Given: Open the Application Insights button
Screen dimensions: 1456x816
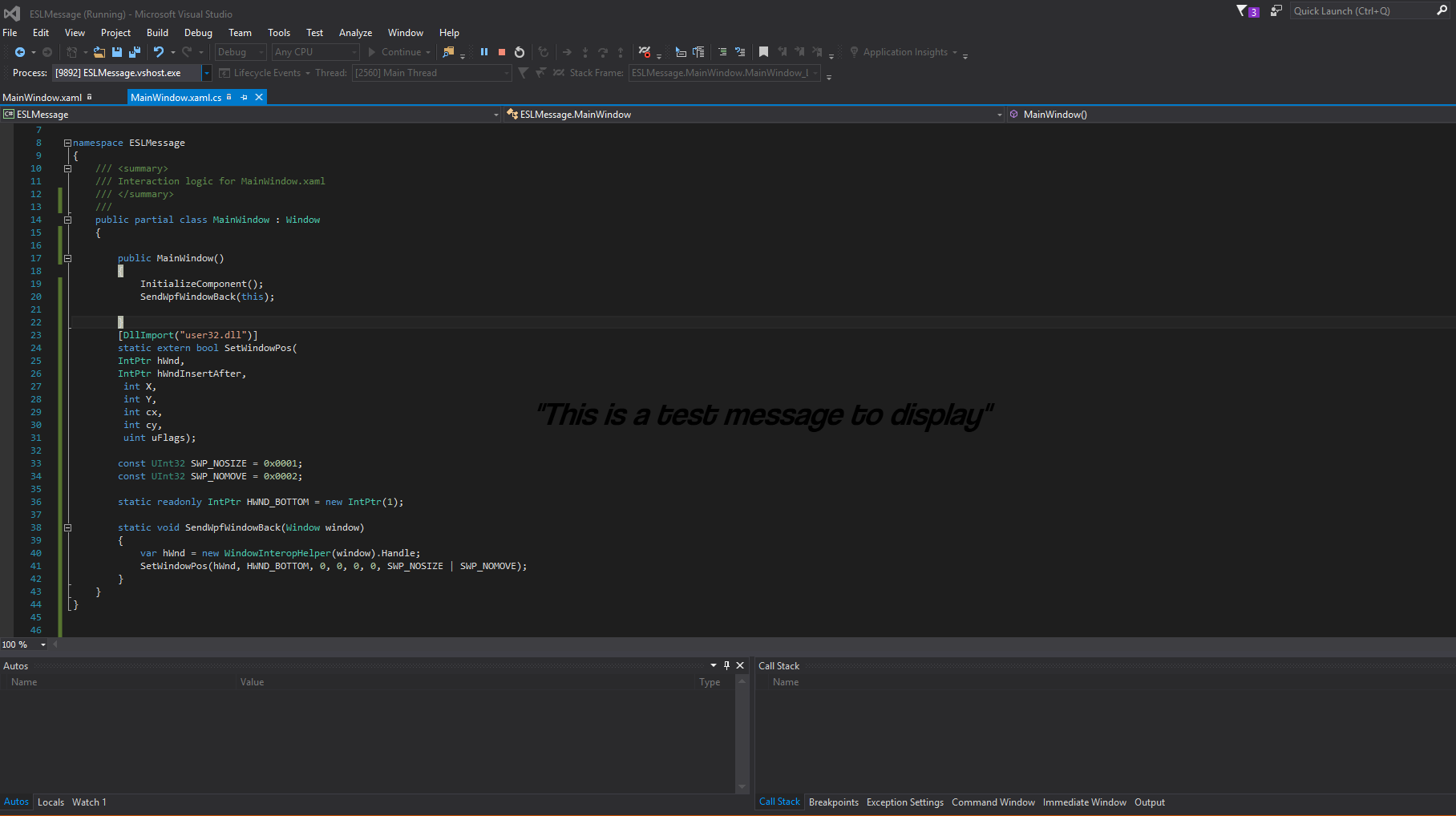Looking at the screenshot, I should (x=904, y=52).
